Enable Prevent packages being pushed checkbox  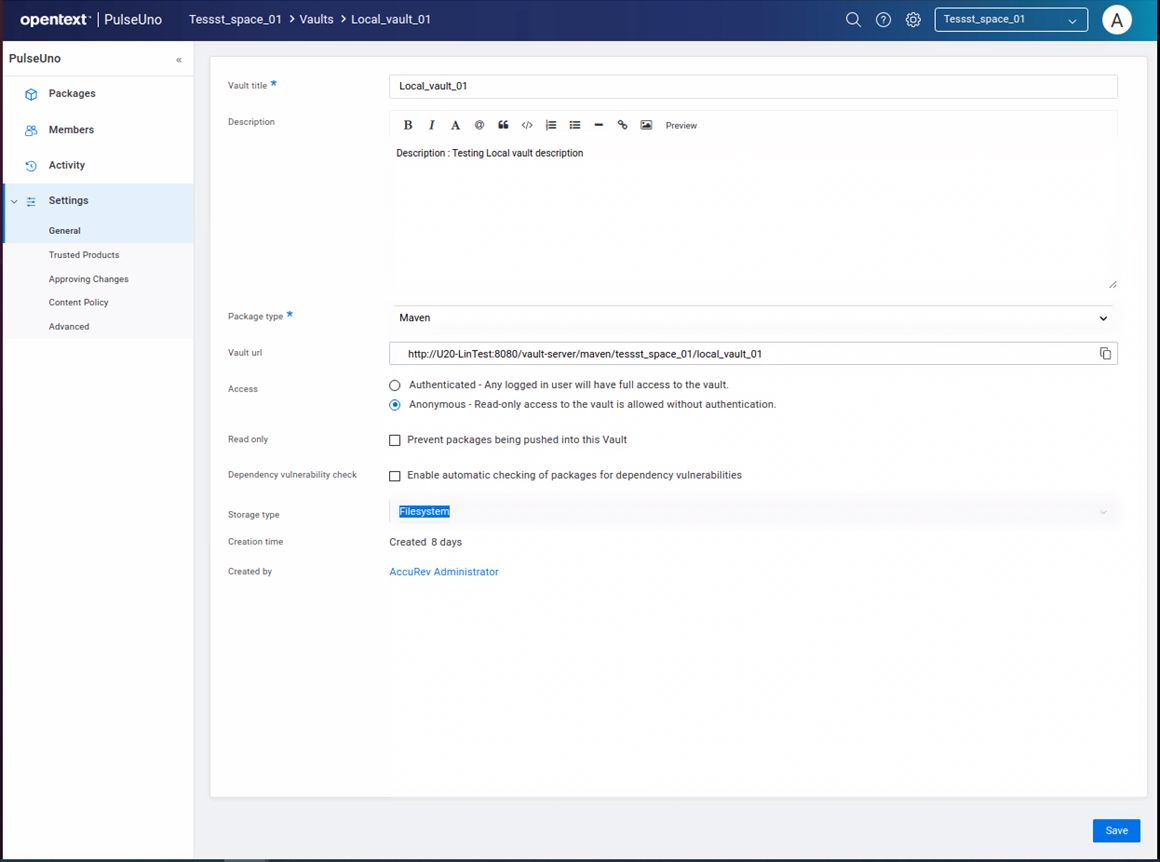[x=395, y=440]
